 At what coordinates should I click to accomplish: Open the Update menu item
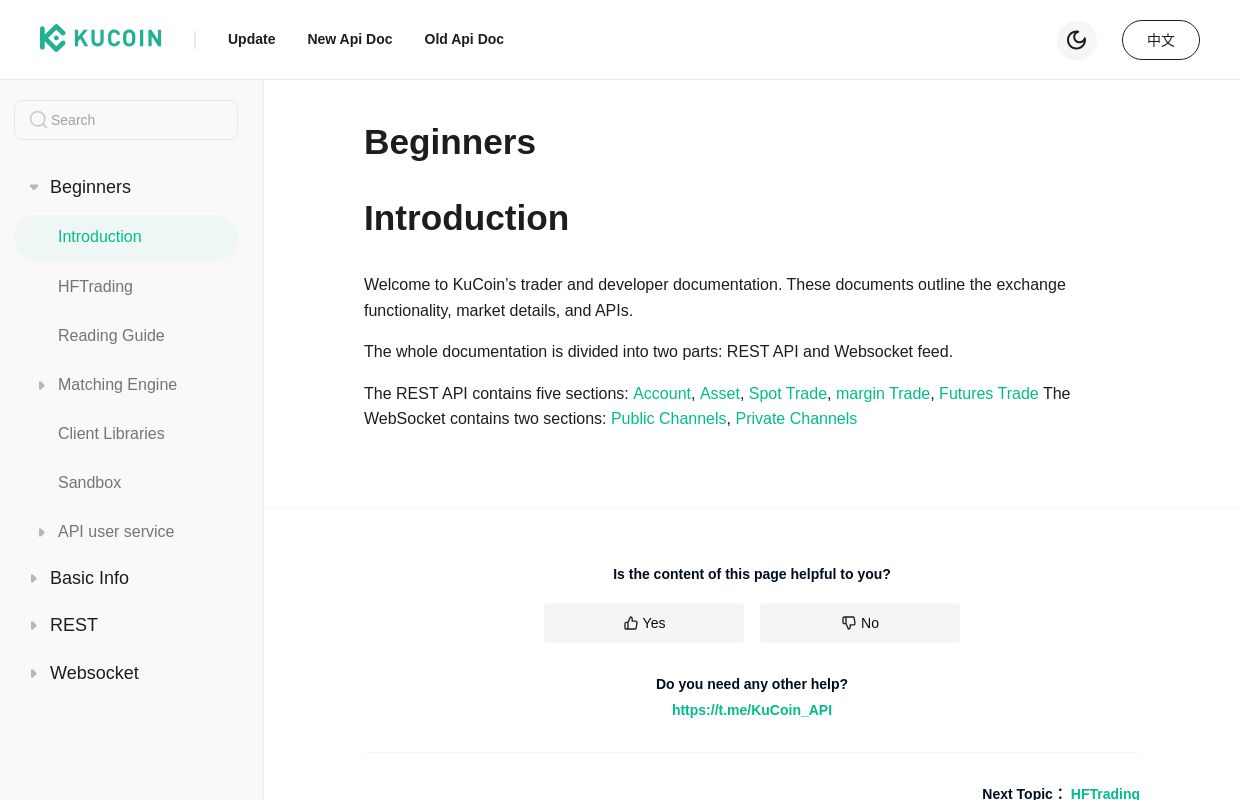click(251, 39)
